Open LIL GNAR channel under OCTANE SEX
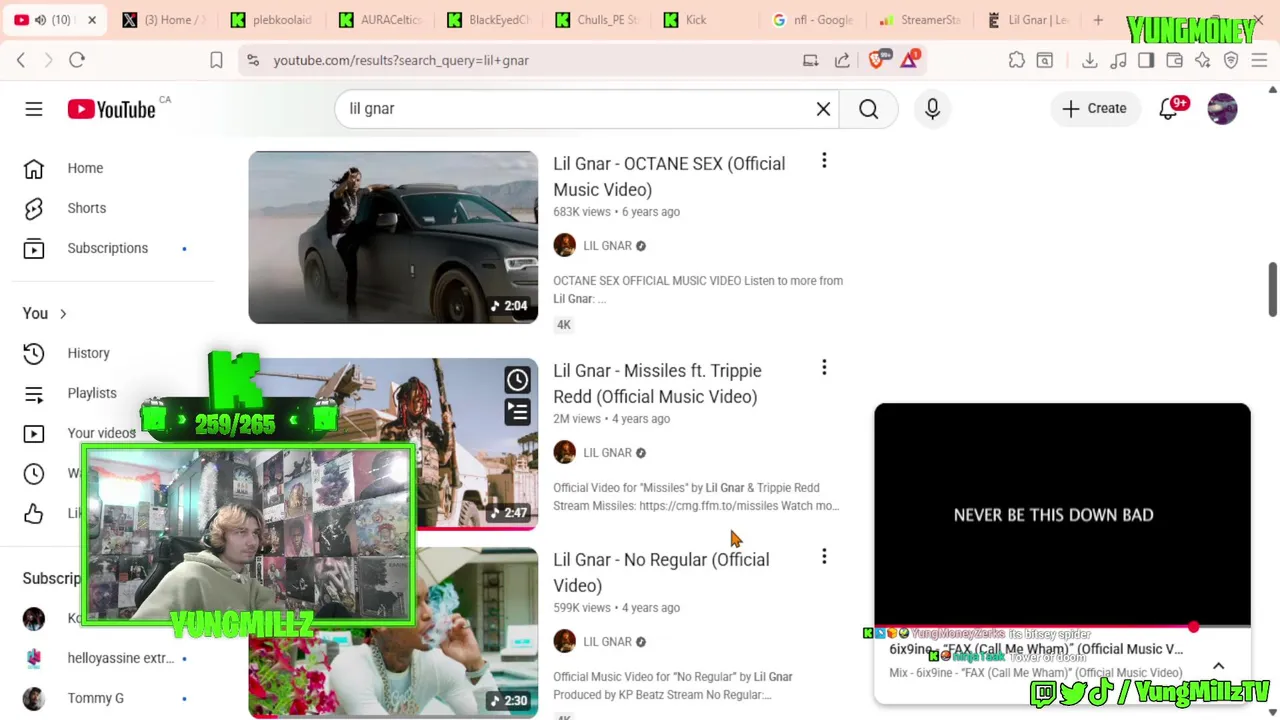 tap(607, 245)
